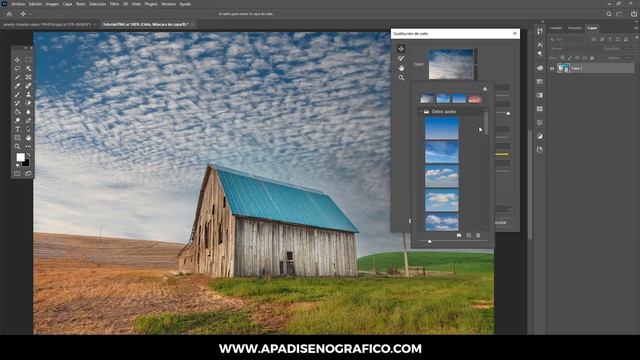Switch to the Canales tab
Image resolution: width=640 pixels, height=360 pixels.
click(556, 28)
